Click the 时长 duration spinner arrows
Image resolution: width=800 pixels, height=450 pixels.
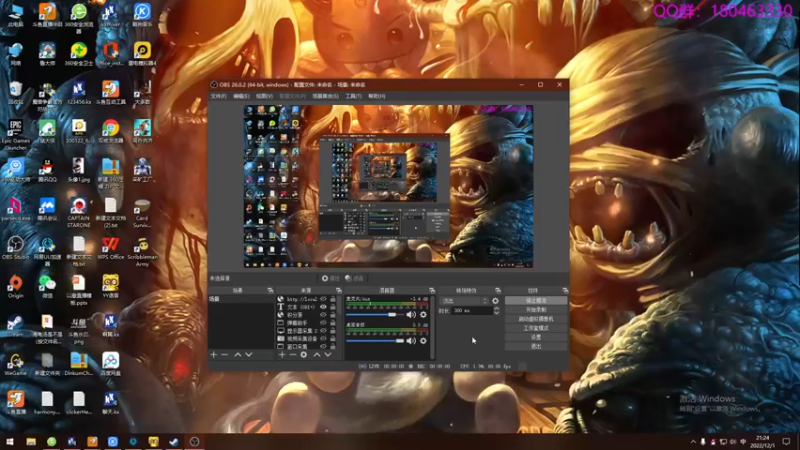[496, 311]
